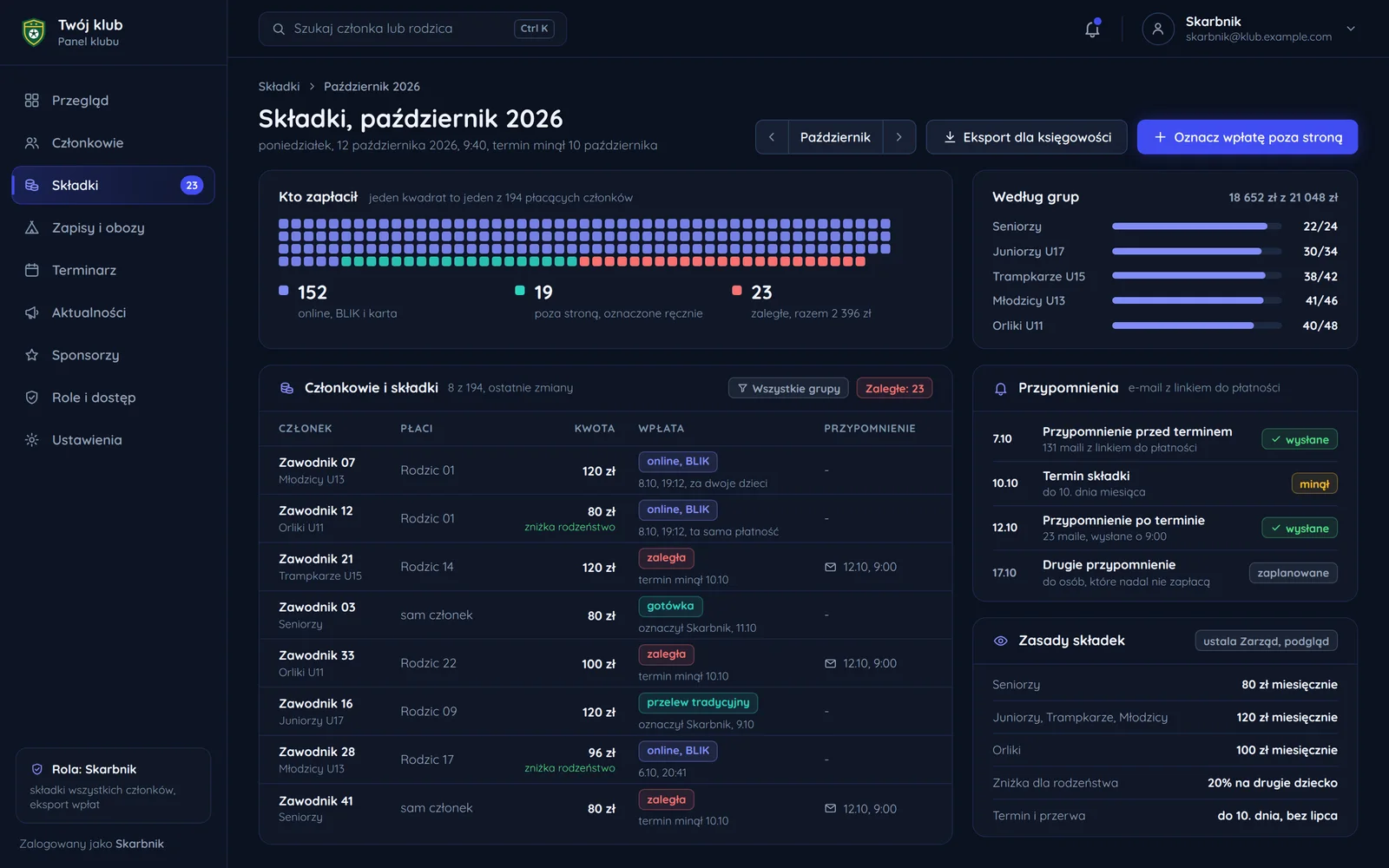
Task: Click Oznacz wpłatę poza stroną button
Action: pyautogui.click(x=1247, y=137)
